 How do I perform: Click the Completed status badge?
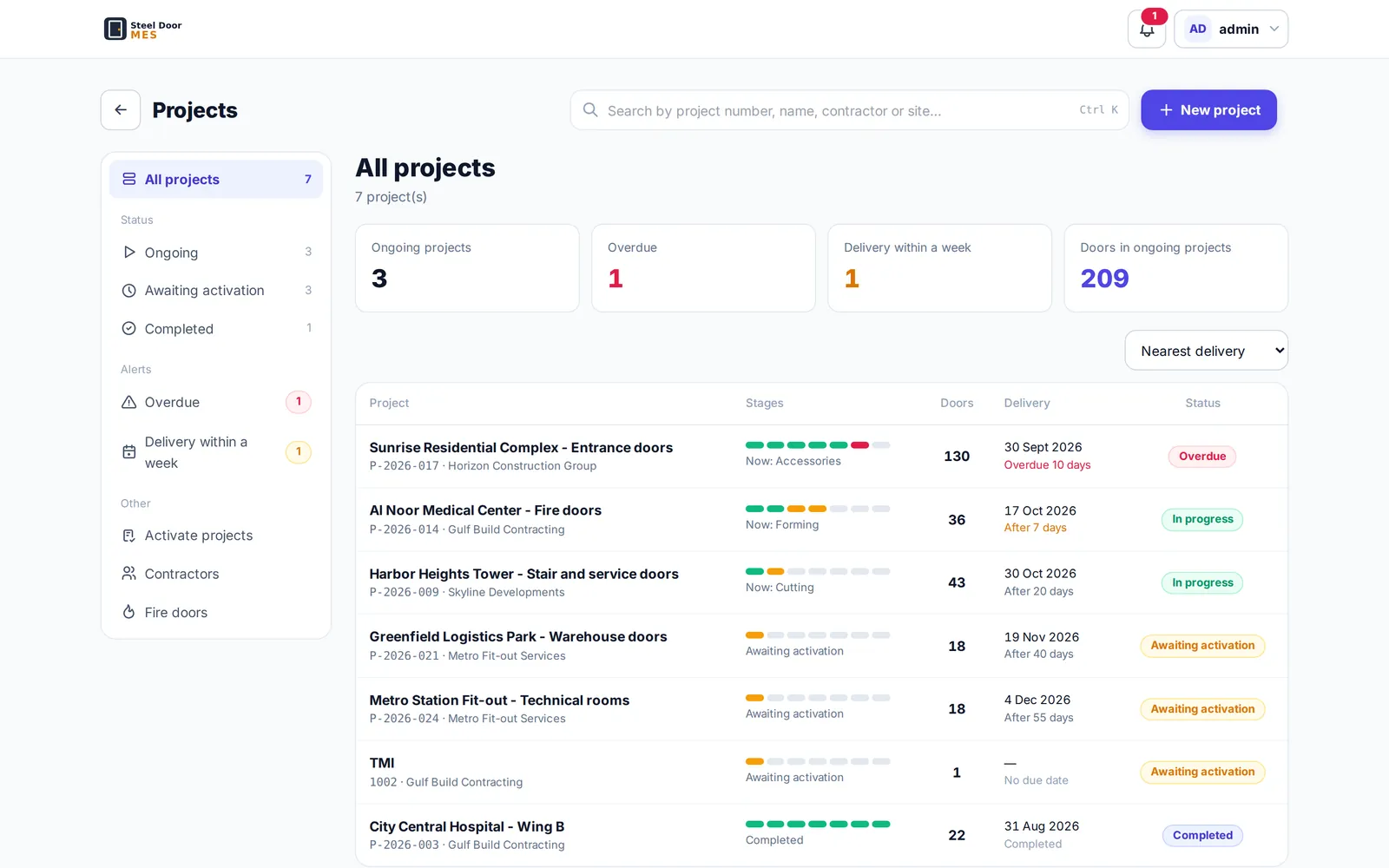pyautogui.click(x=1202, y=836)
